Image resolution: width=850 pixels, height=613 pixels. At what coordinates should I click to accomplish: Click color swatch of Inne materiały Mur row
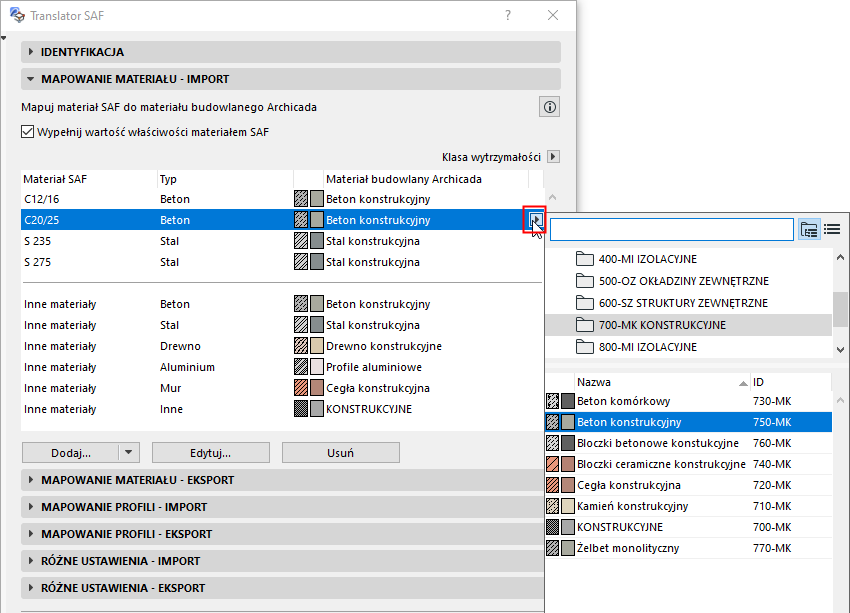[x=317, y=388]
